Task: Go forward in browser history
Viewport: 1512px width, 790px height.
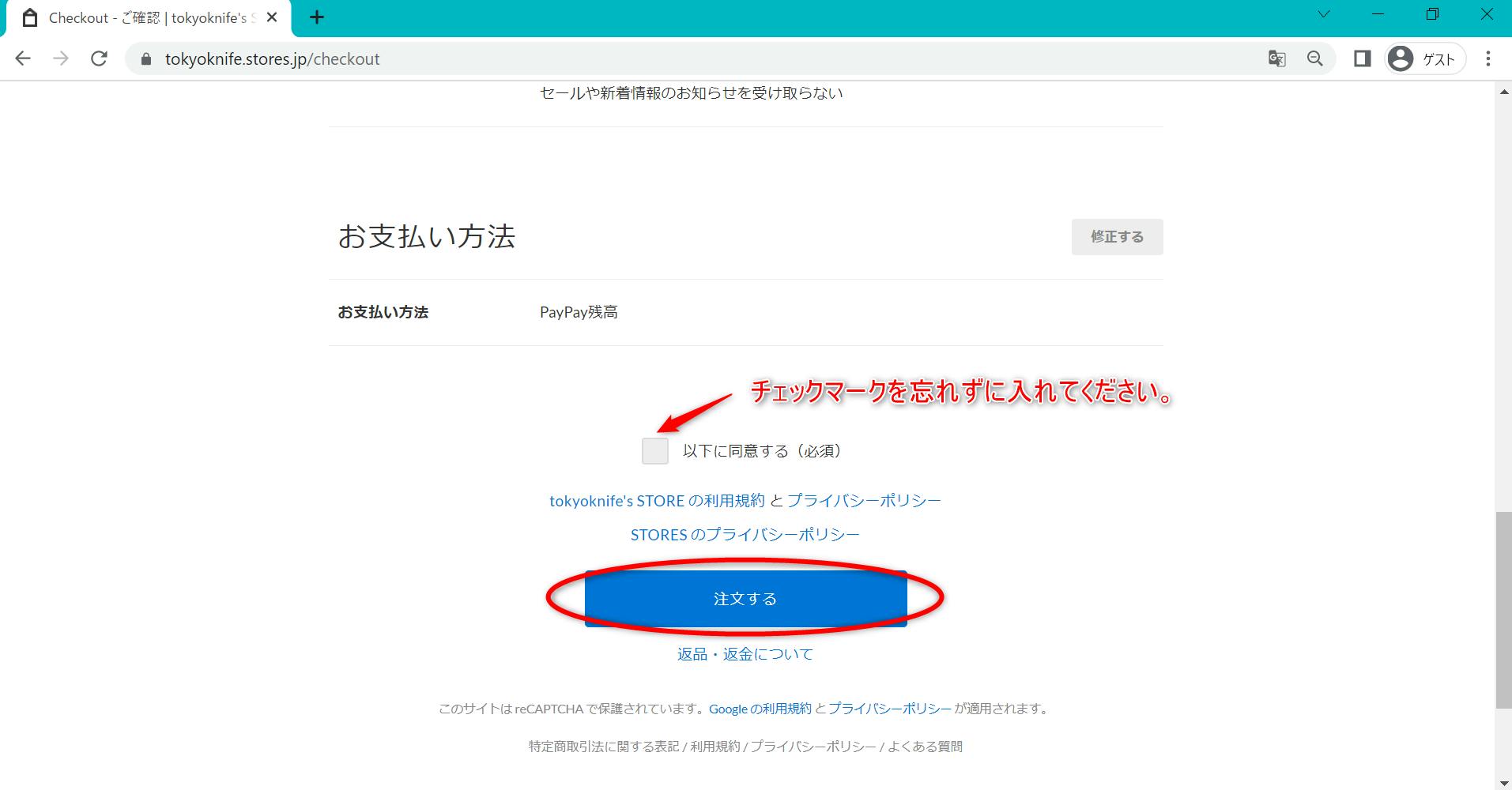Action: tap(61, 58)
